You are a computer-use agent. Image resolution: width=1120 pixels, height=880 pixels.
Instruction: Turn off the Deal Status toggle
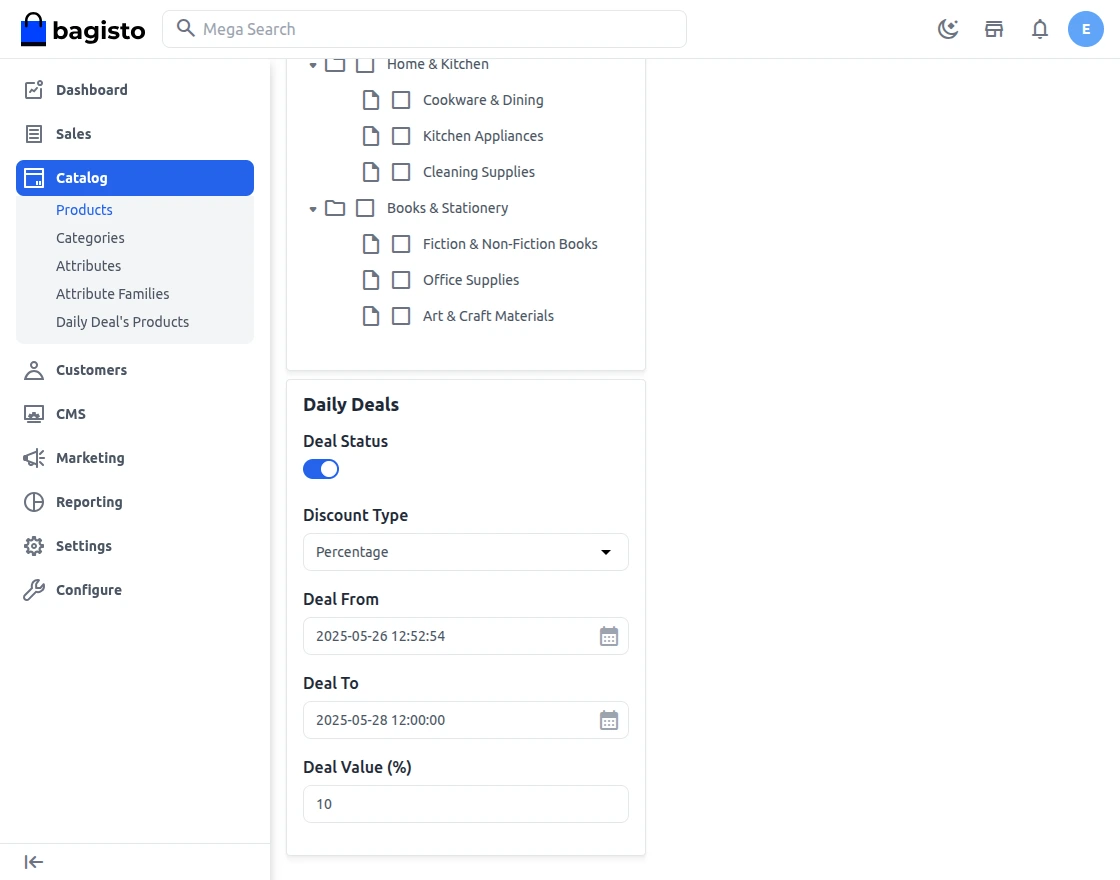pyautogui.click(x=321, y=469)
